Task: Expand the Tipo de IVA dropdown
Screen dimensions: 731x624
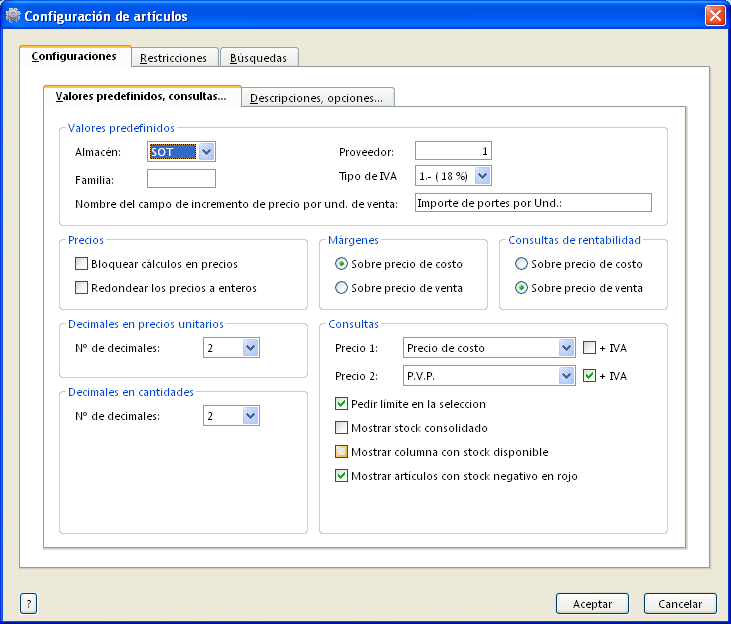Action: point(482,176)
